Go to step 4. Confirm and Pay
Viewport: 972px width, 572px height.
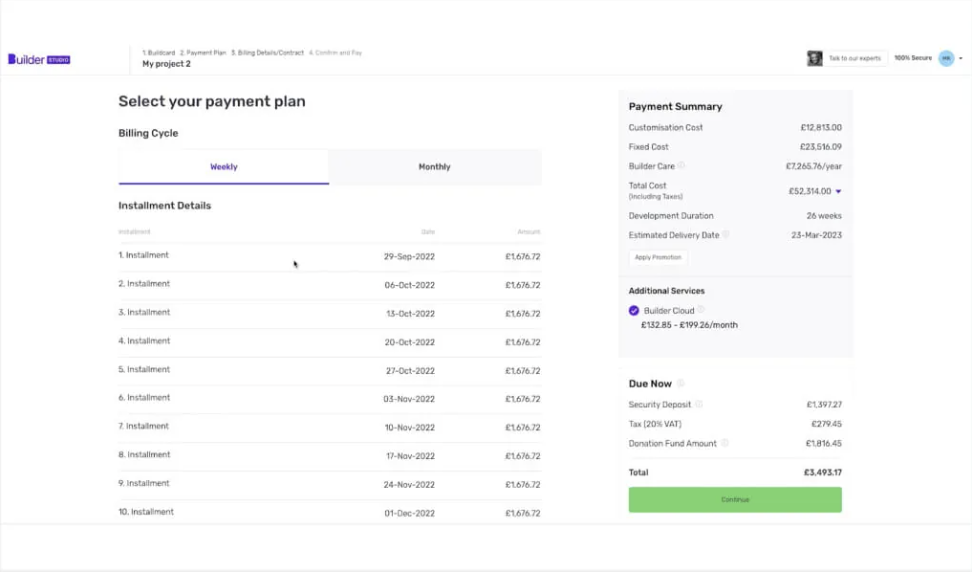pos(335,53)
